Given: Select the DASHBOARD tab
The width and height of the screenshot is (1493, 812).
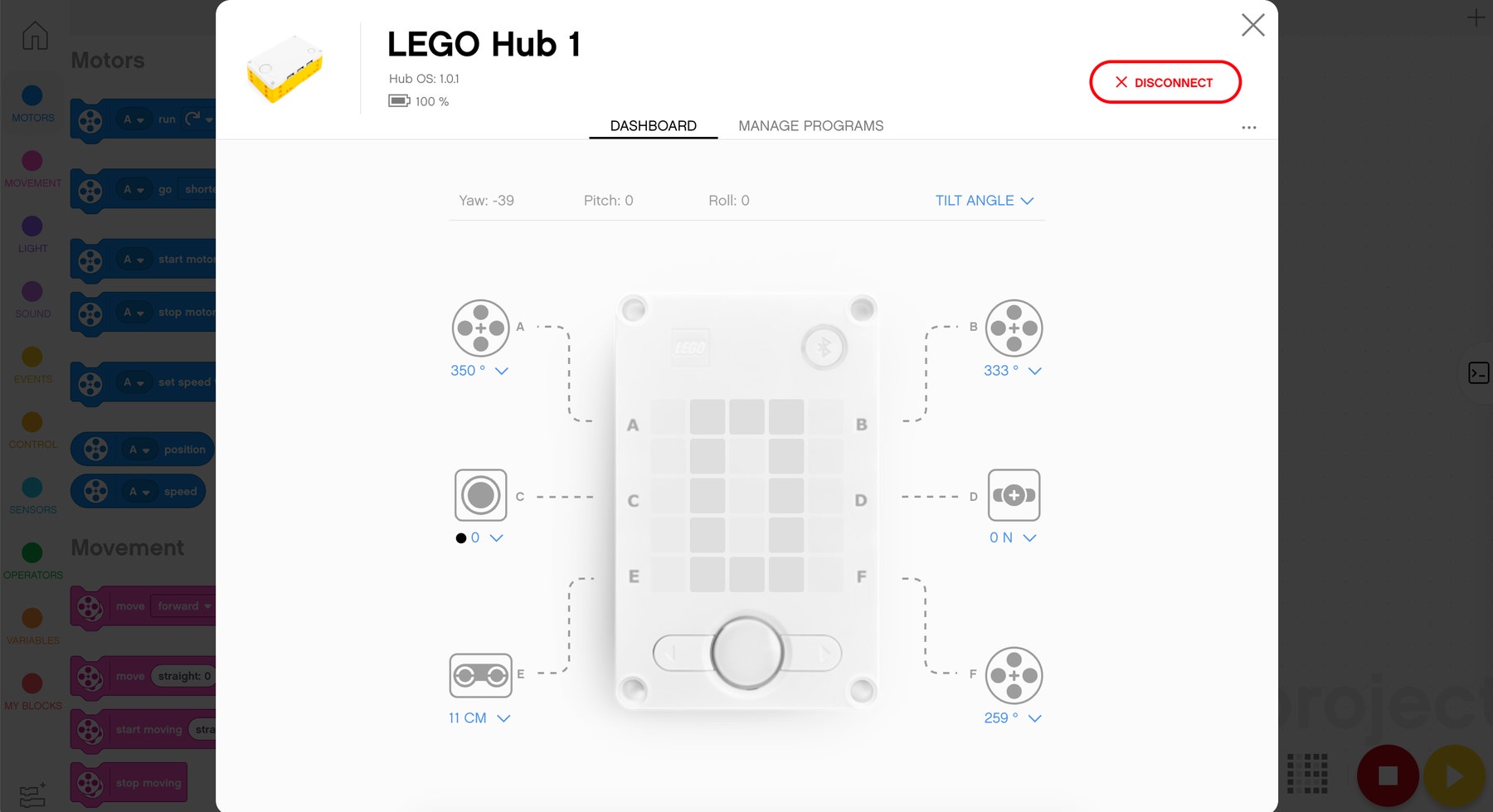Looking at the screenshot, I should [x=653, y=126].
